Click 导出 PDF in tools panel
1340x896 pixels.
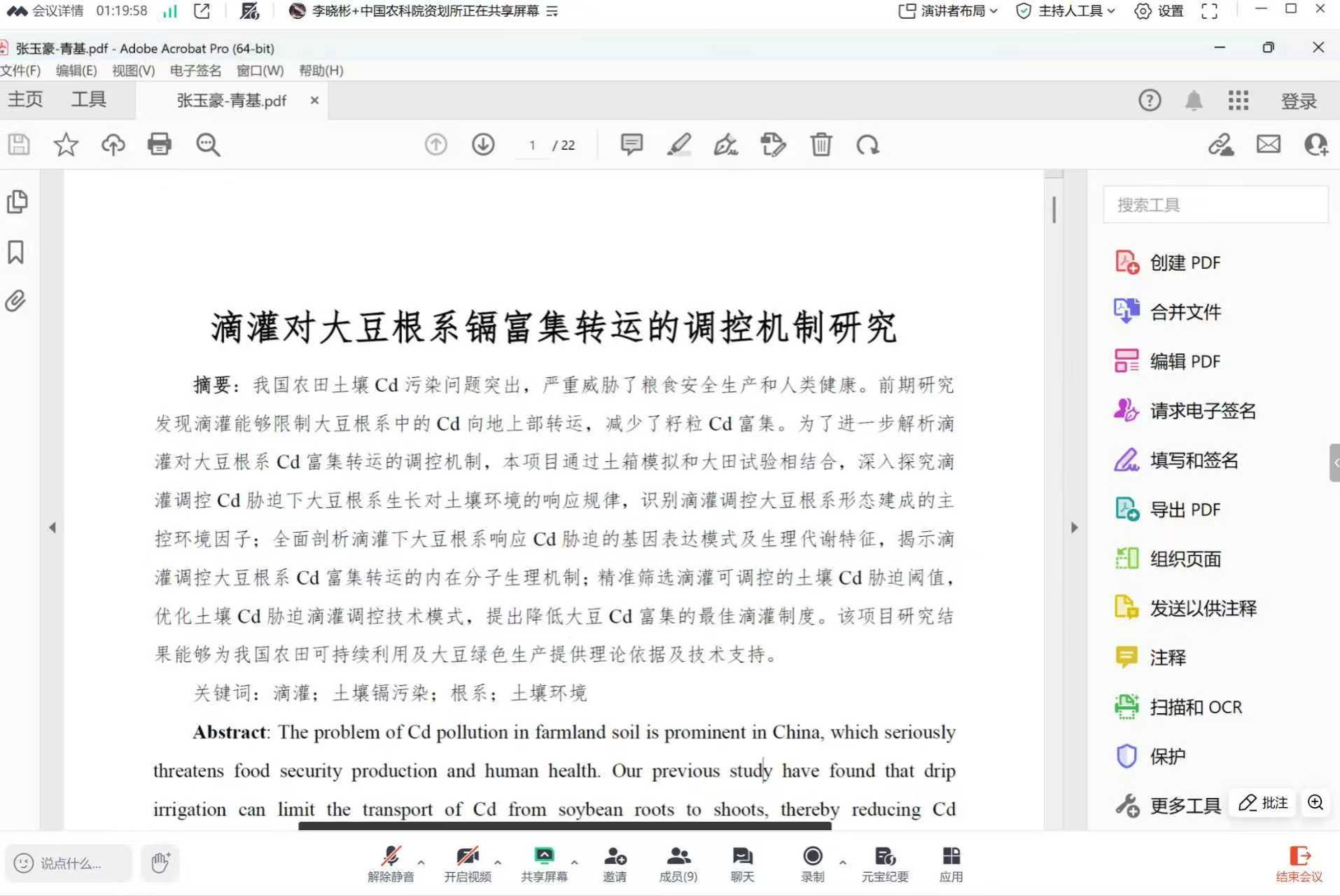point(1184,510)
